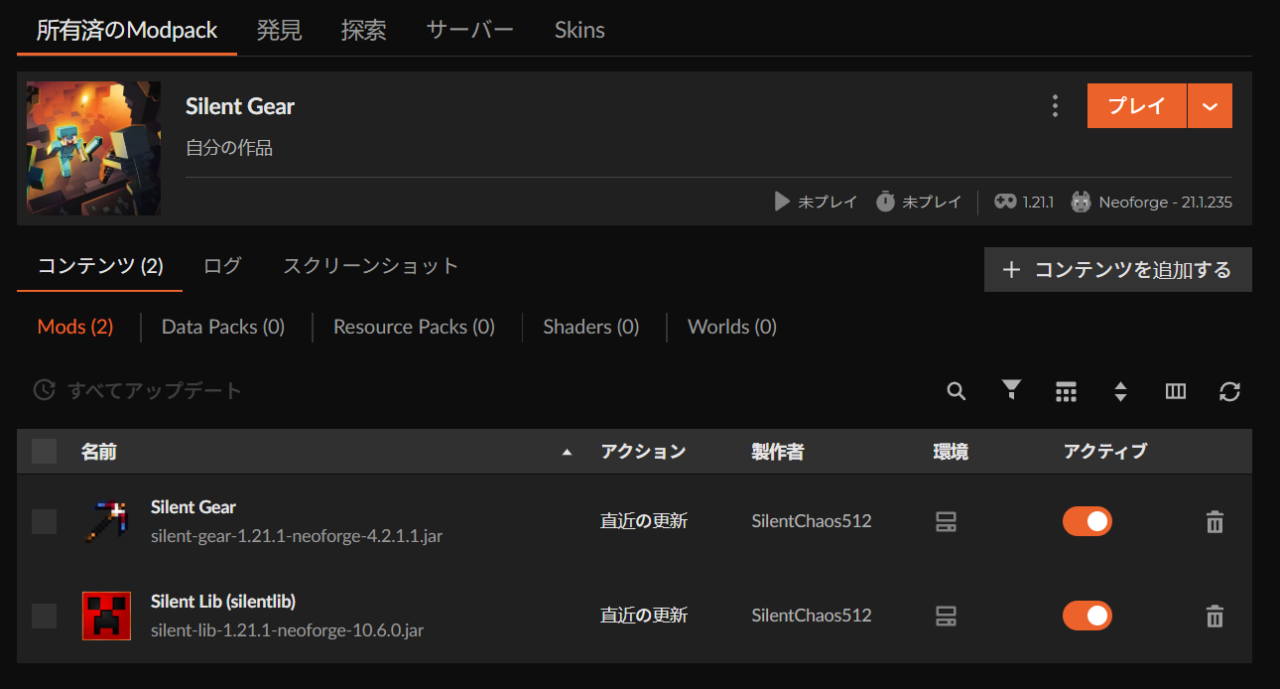Click the 名前 column header

pyautogui.click(x=99, y=452)
